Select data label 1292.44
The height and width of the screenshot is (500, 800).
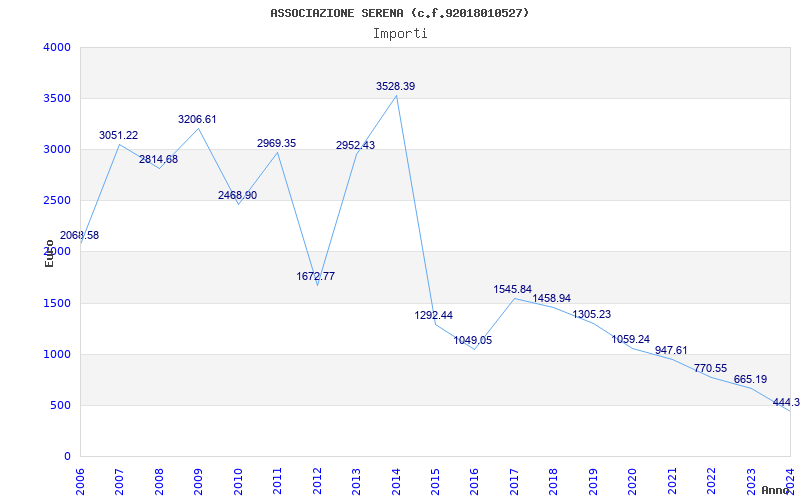(434, 315)
